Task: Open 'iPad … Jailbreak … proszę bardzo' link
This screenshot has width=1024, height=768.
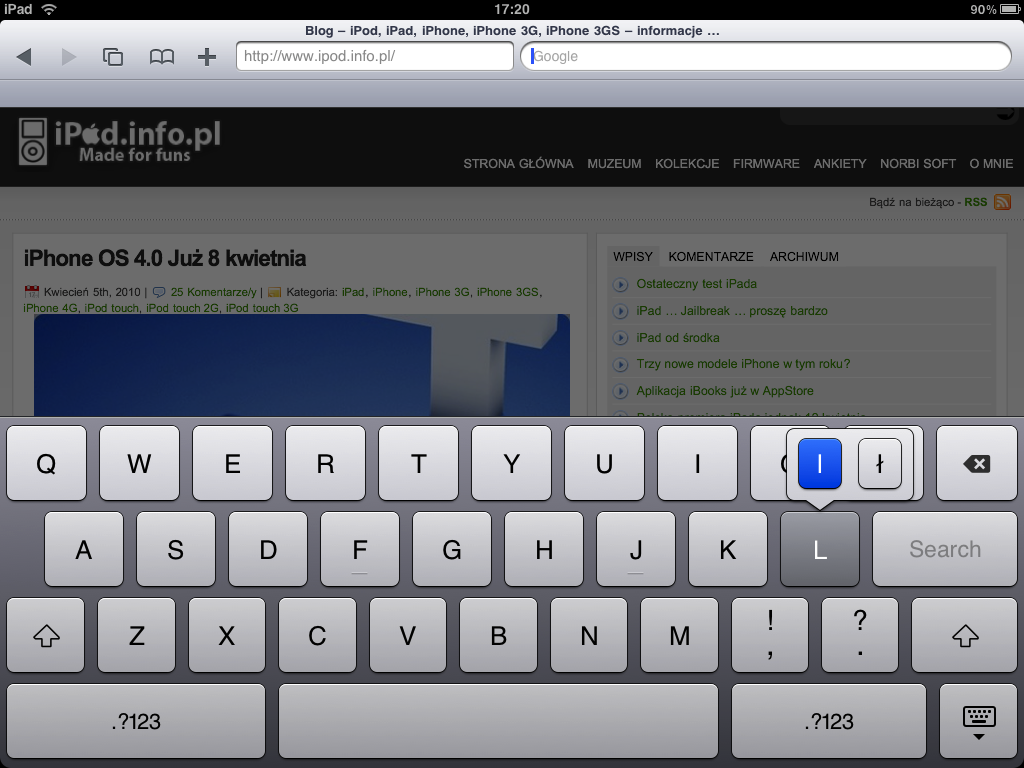Action: coord(732,311)
